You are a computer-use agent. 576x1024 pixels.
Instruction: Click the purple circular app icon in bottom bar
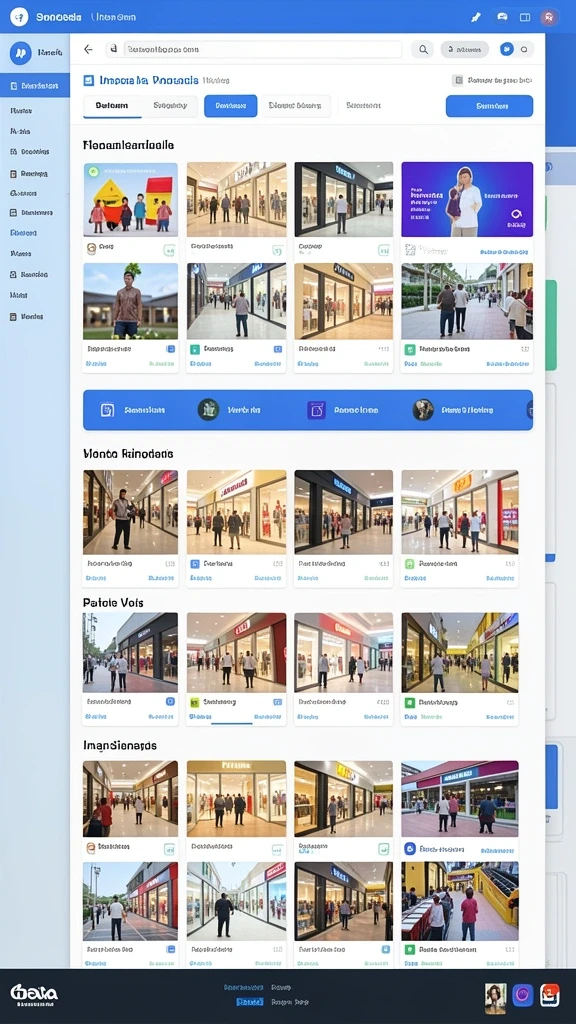522,995
